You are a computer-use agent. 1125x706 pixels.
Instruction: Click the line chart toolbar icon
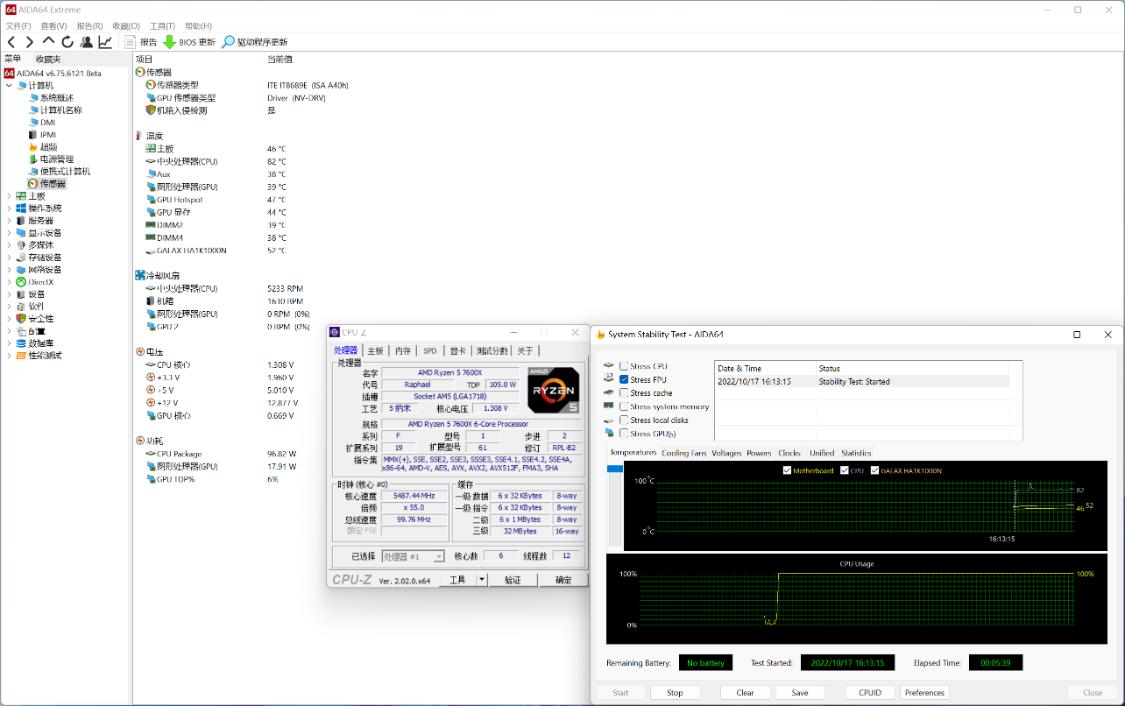click(x=104, y=42)
